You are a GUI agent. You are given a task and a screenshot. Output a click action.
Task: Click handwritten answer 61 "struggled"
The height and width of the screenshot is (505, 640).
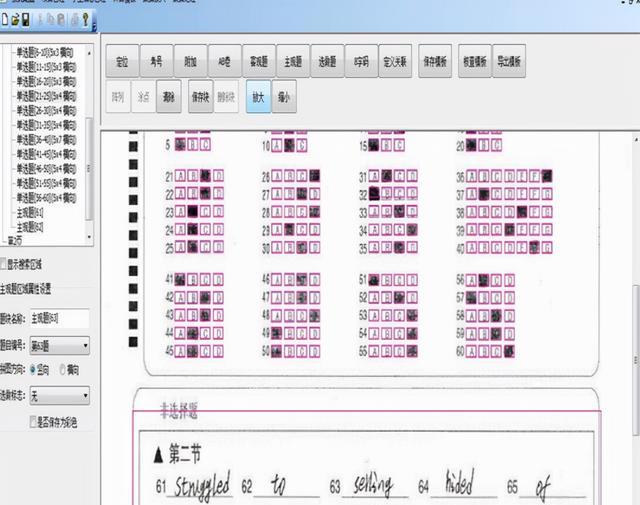pyautogui.click(x=202, y=485)
